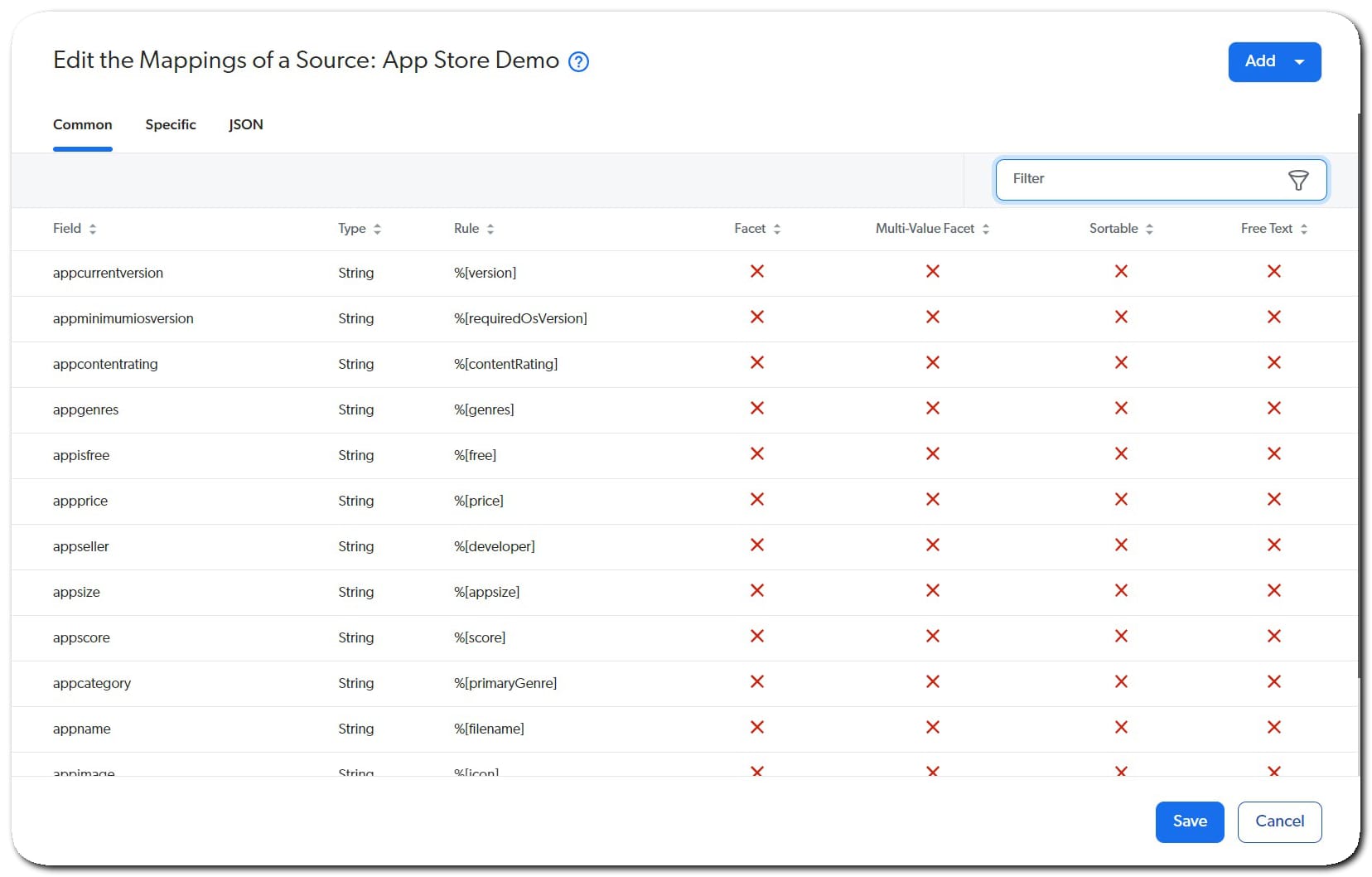This screenshot has width=1372, height=877.
Task: Expand the Add button dropdown arrow
Action: tap(1299, 62)
